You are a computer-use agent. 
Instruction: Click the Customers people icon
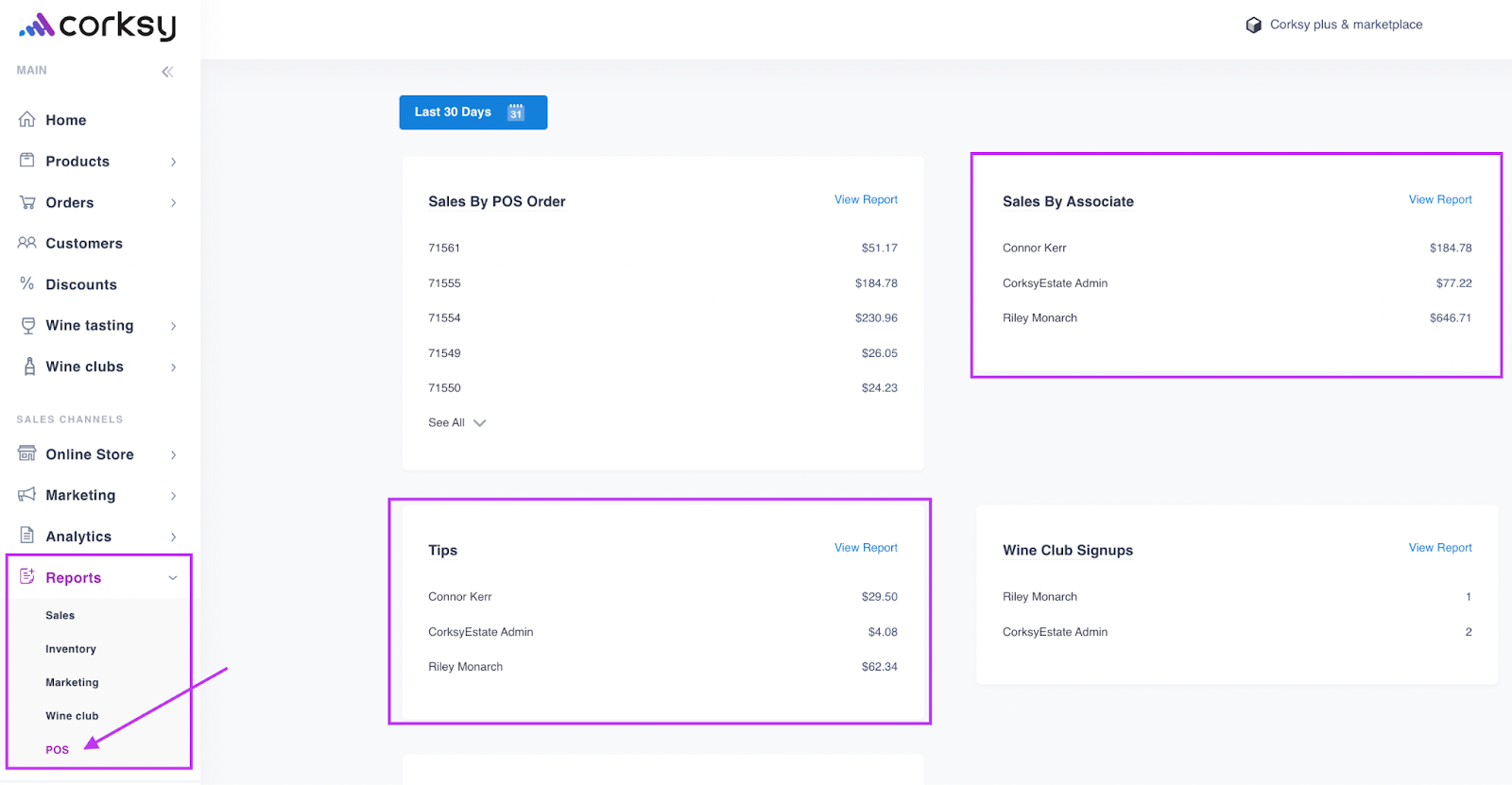(27, 243)
